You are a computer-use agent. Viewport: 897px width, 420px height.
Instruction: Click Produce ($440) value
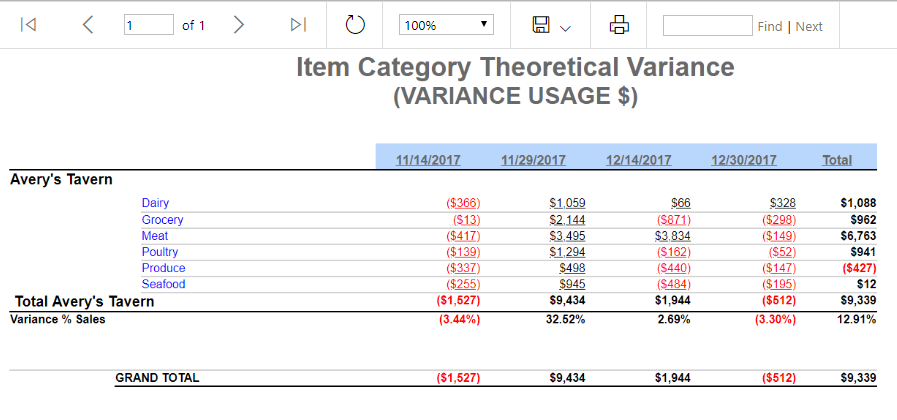[674, 268]
